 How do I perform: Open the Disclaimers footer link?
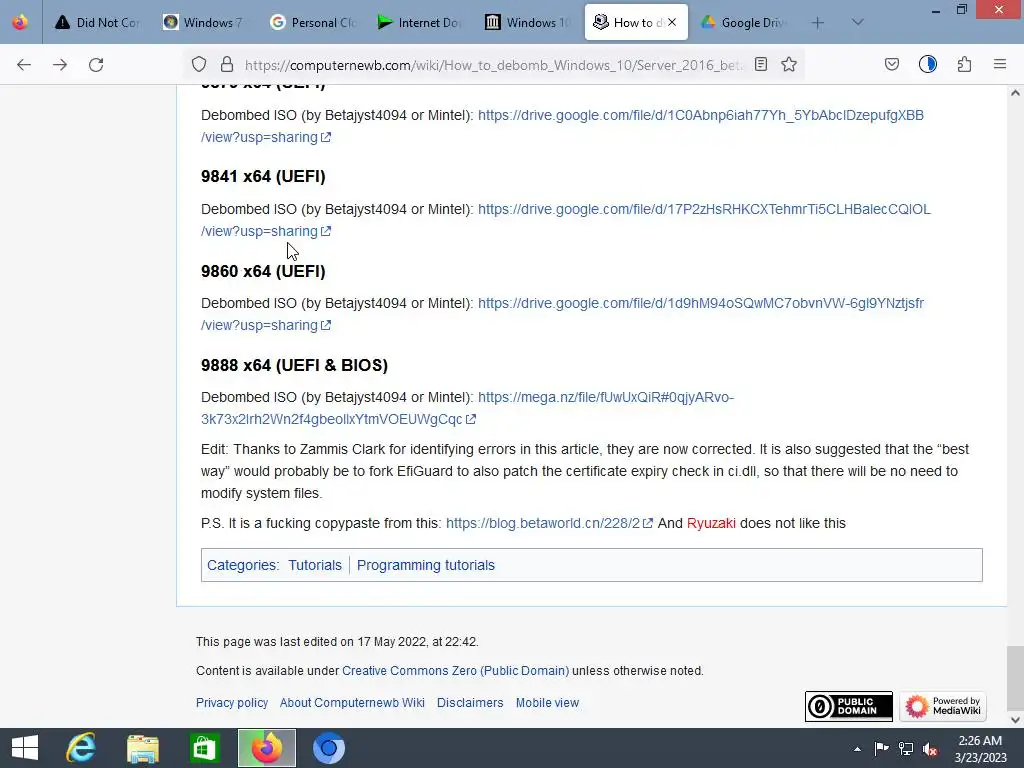tap(470, 703)
